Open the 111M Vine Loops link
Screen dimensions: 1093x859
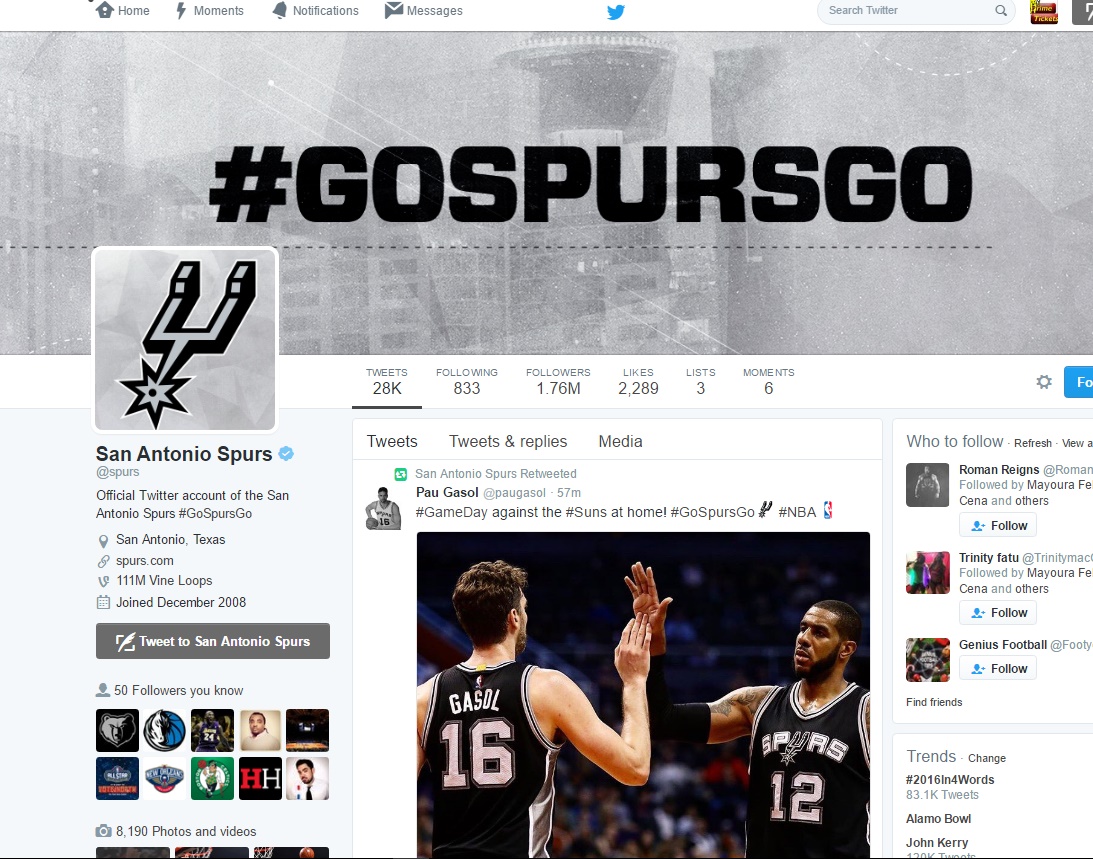click(x=165, y=580)
